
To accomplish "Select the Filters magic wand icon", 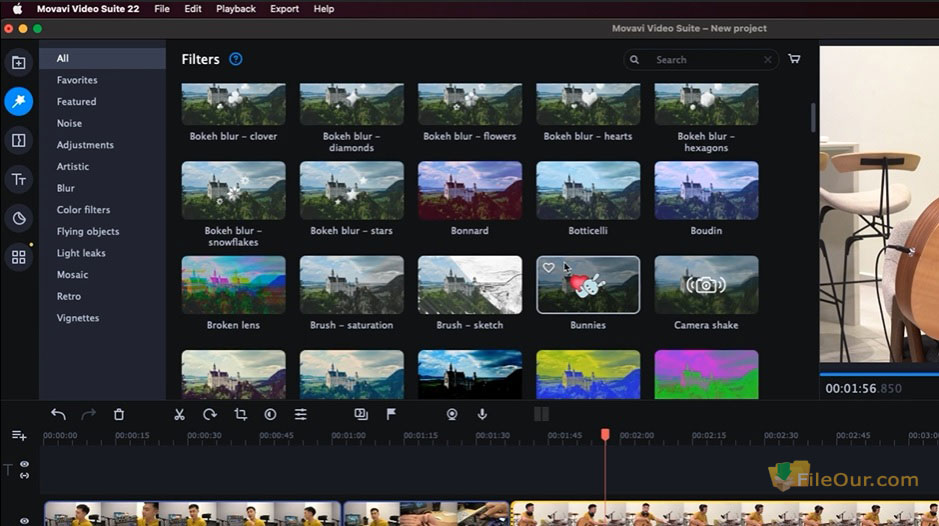I will pyautogui.click(x=19, y=101).
